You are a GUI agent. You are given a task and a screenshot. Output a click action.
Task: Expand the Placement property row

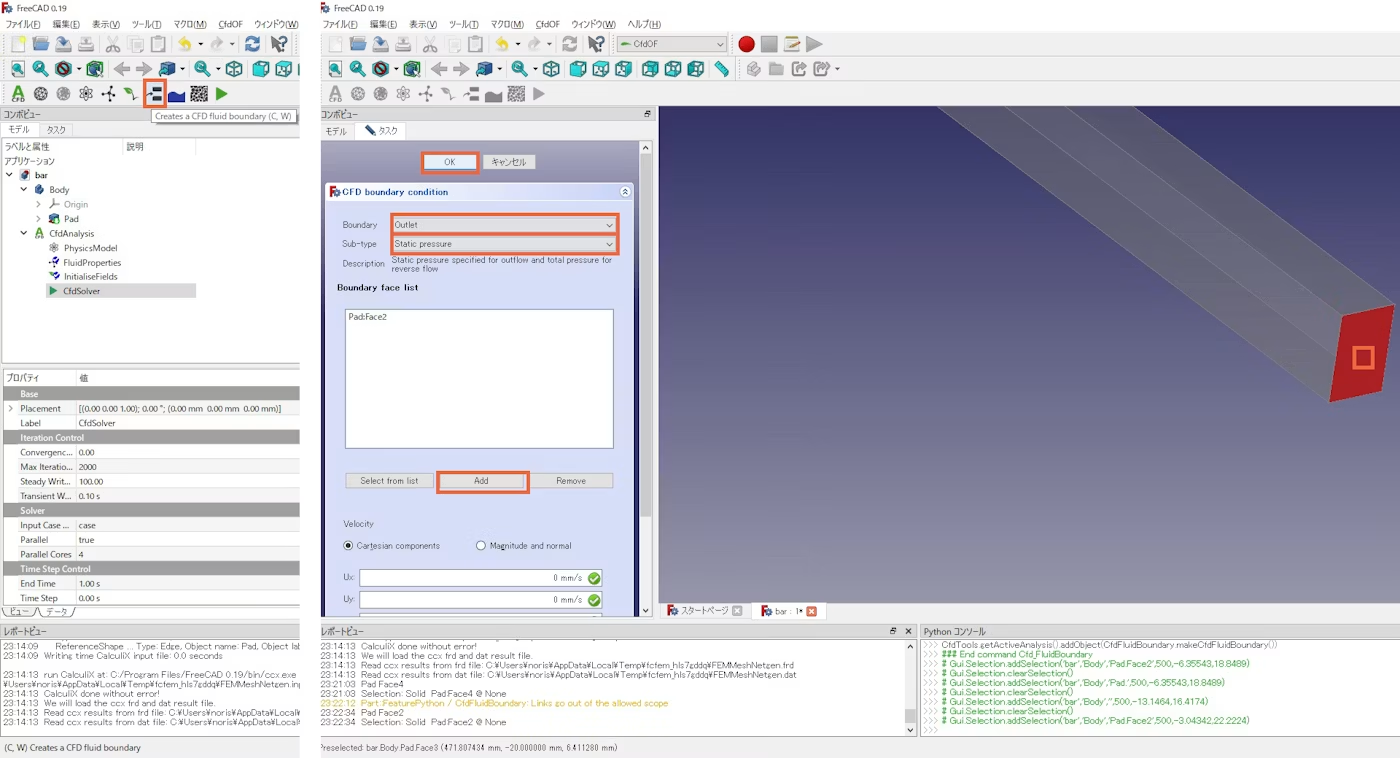coord(11,408)
